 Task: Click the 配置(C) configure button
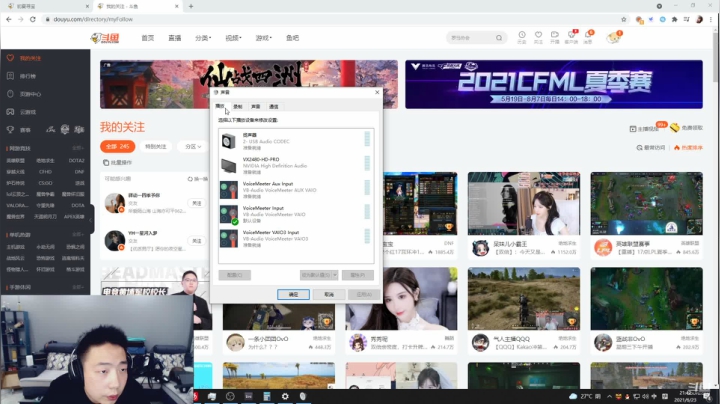pyautogui.click(x=235, y=275)
